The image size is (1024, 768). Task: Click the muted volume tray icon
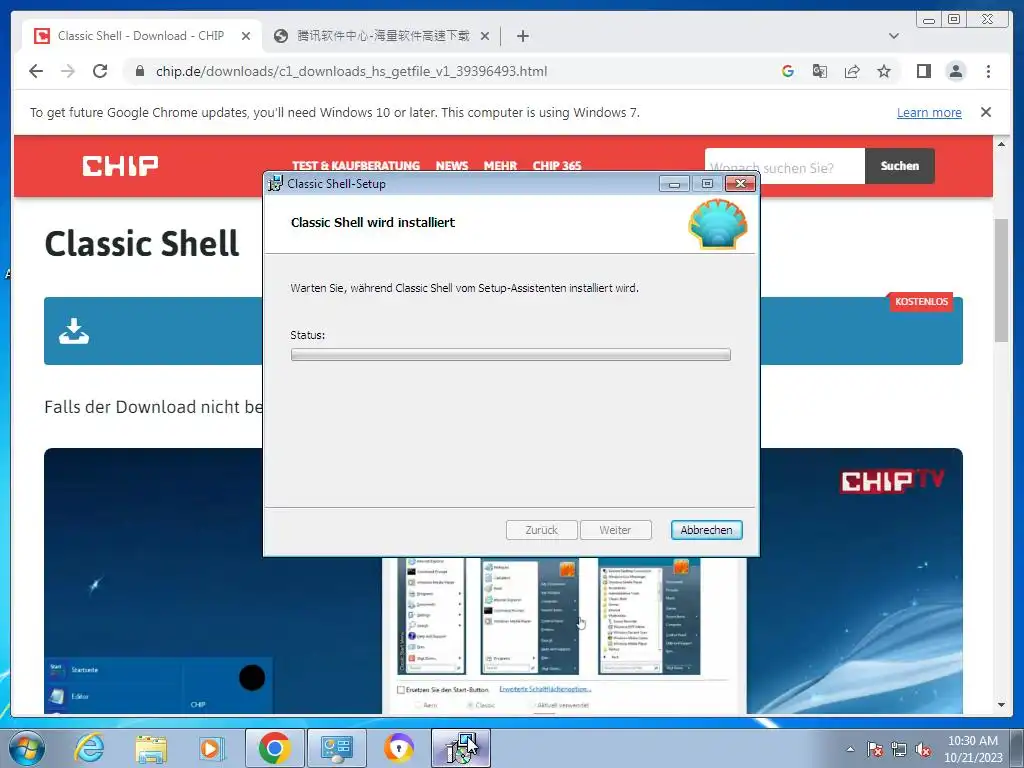[x=923, y=749]
